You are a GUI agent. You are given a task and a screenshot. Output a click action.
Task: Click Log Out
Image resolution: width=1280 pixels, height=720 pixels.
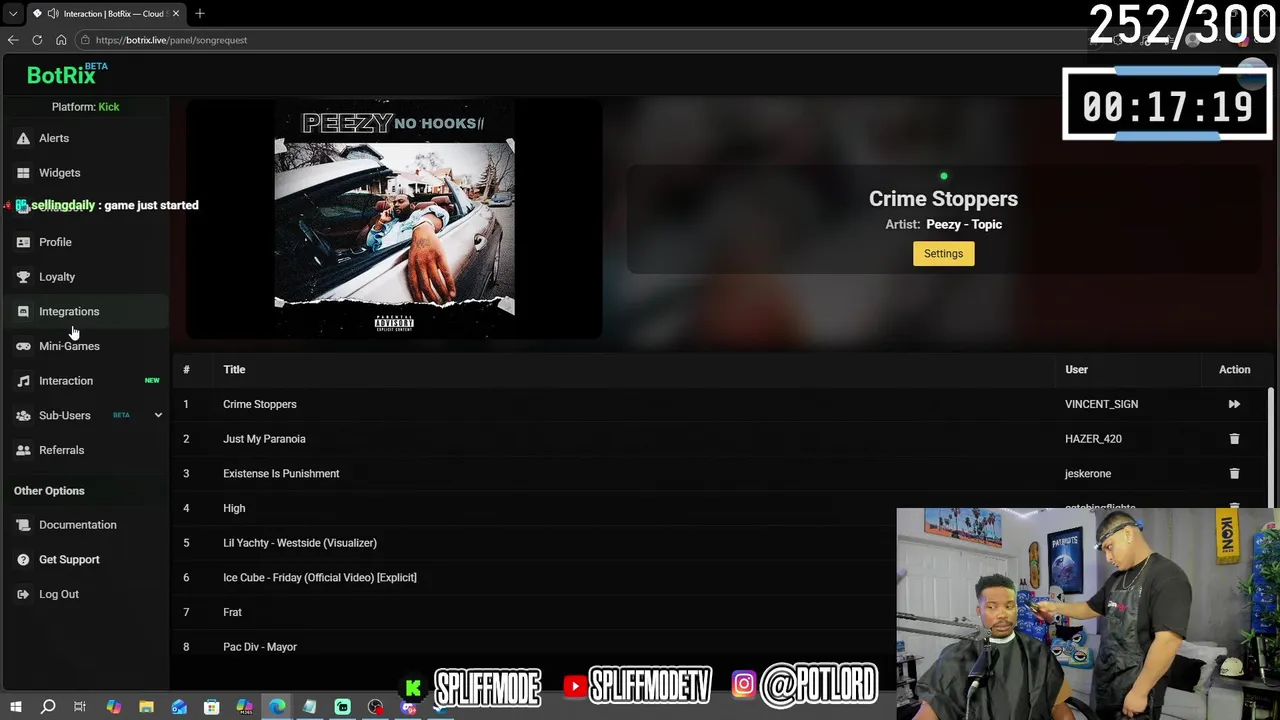pos(58,594)
